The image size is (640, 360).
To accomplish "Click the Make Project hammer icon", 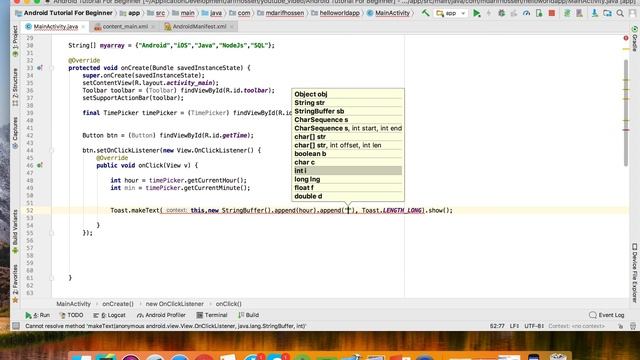I will [x=426, y=13].
